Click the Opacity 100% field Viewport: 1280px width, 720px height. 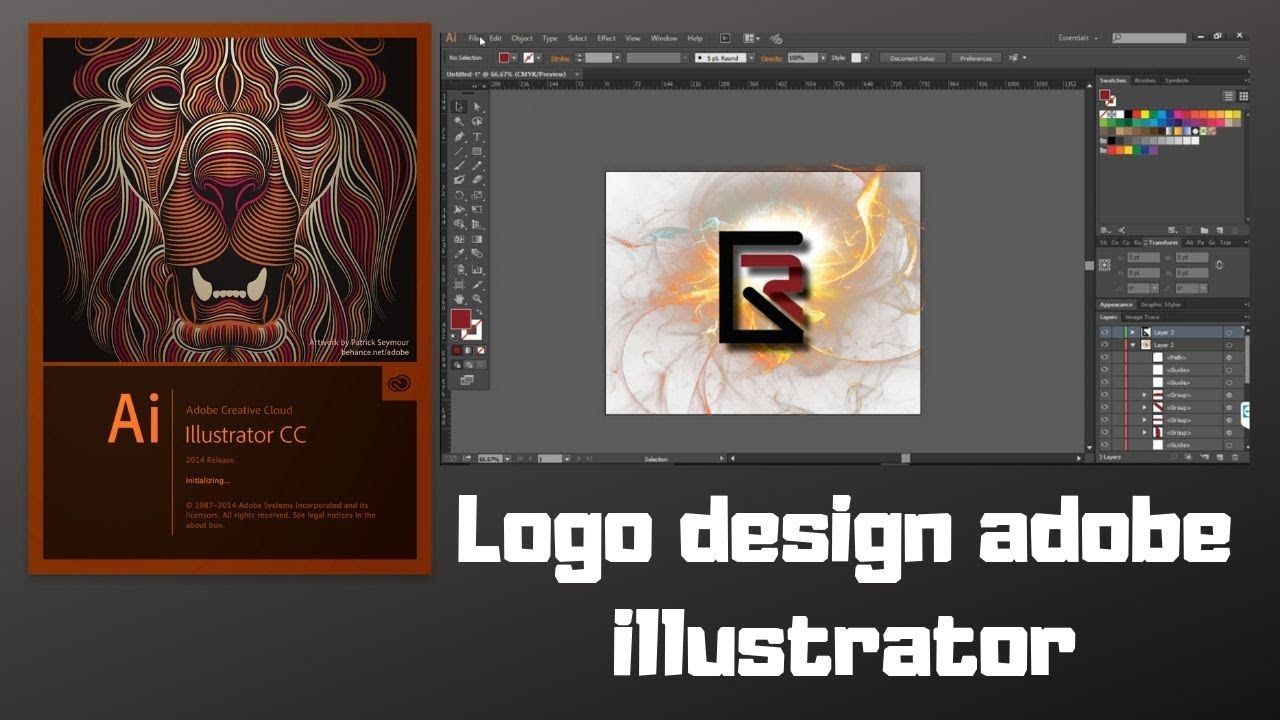802,58
